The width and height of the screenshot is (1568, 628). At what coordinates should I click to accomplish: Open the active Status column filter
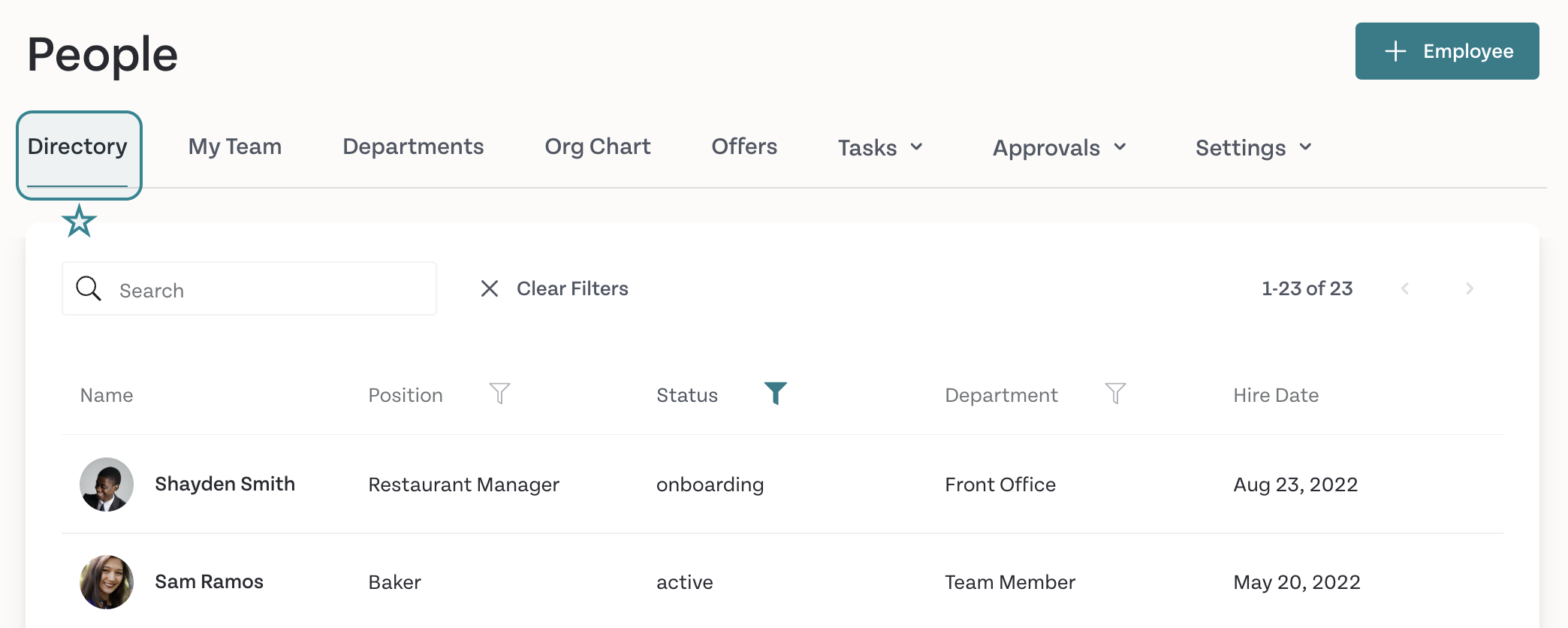click(x=776, y=393)
